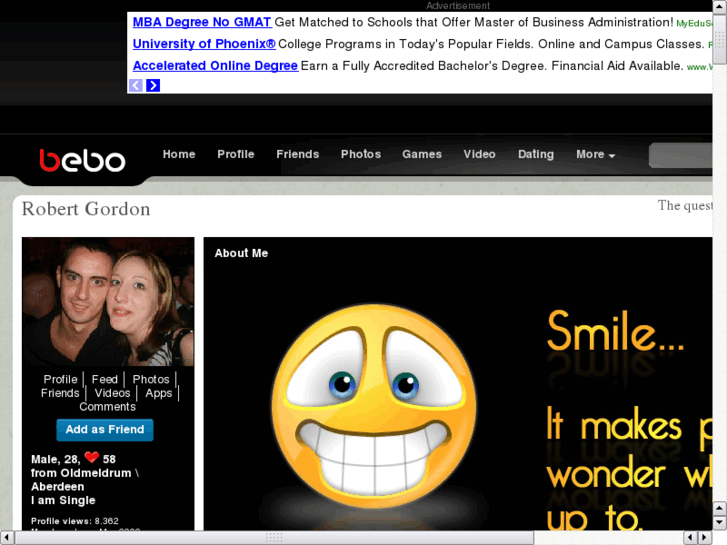This screenshot has height=545, width=727.
Task: Open the Video navigation item
Action: [x=479, y=155]
